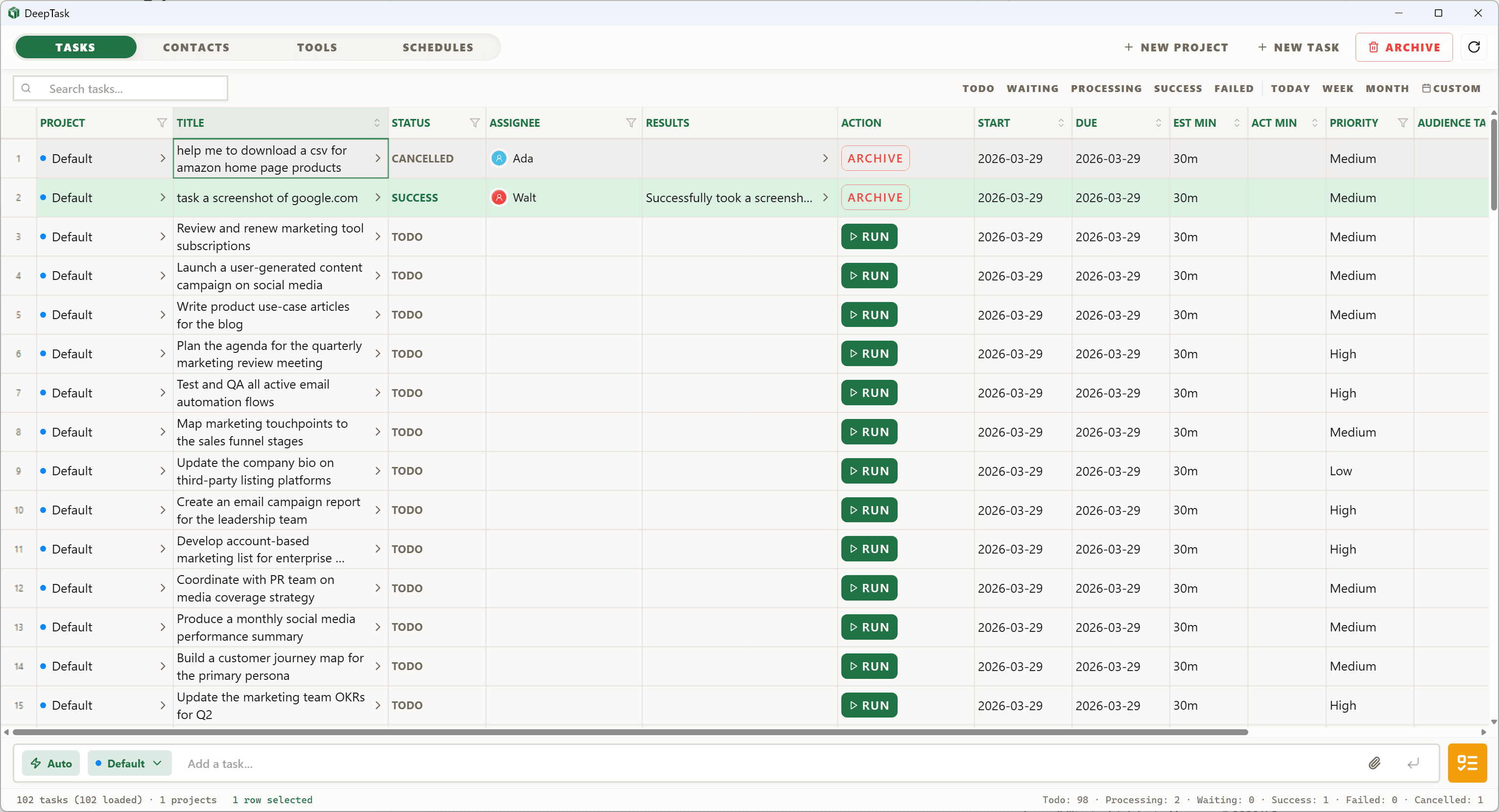The image size is (1499, 812).
Task: Open the green task panel at bottom right
Action: pos(1466,763)
